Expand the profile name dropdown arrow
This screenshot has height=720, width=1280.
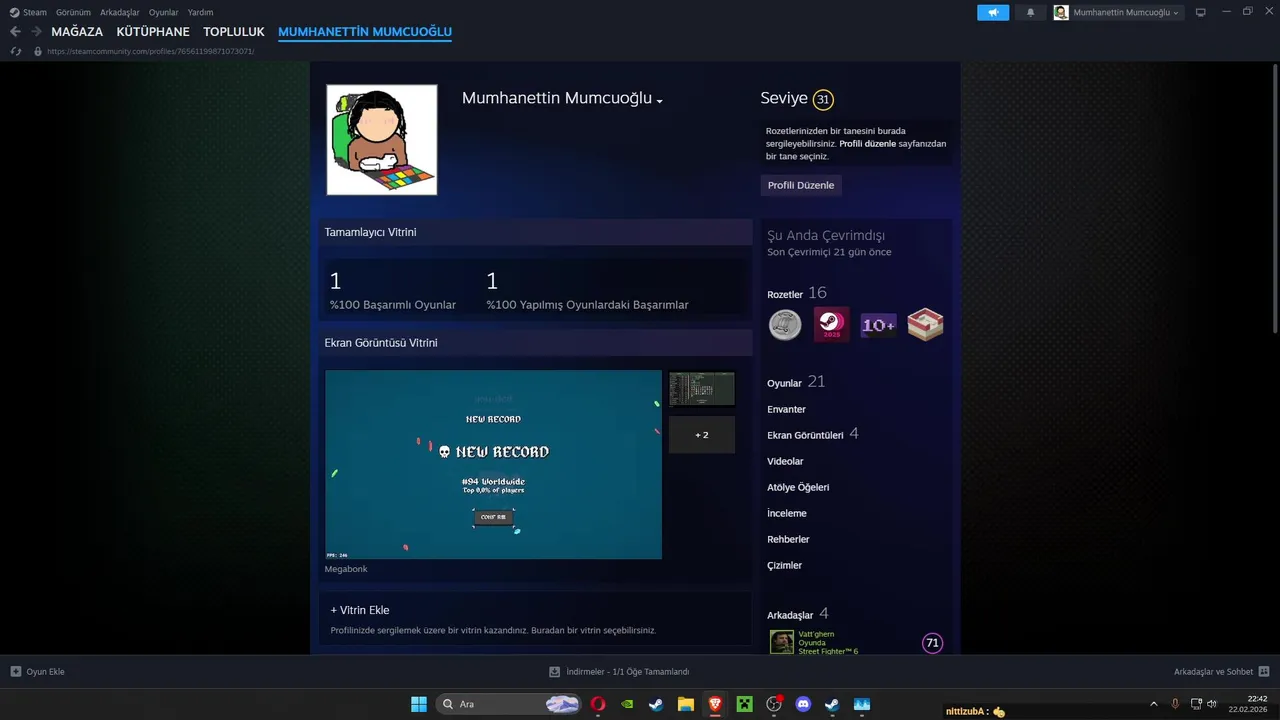[660, 101]
